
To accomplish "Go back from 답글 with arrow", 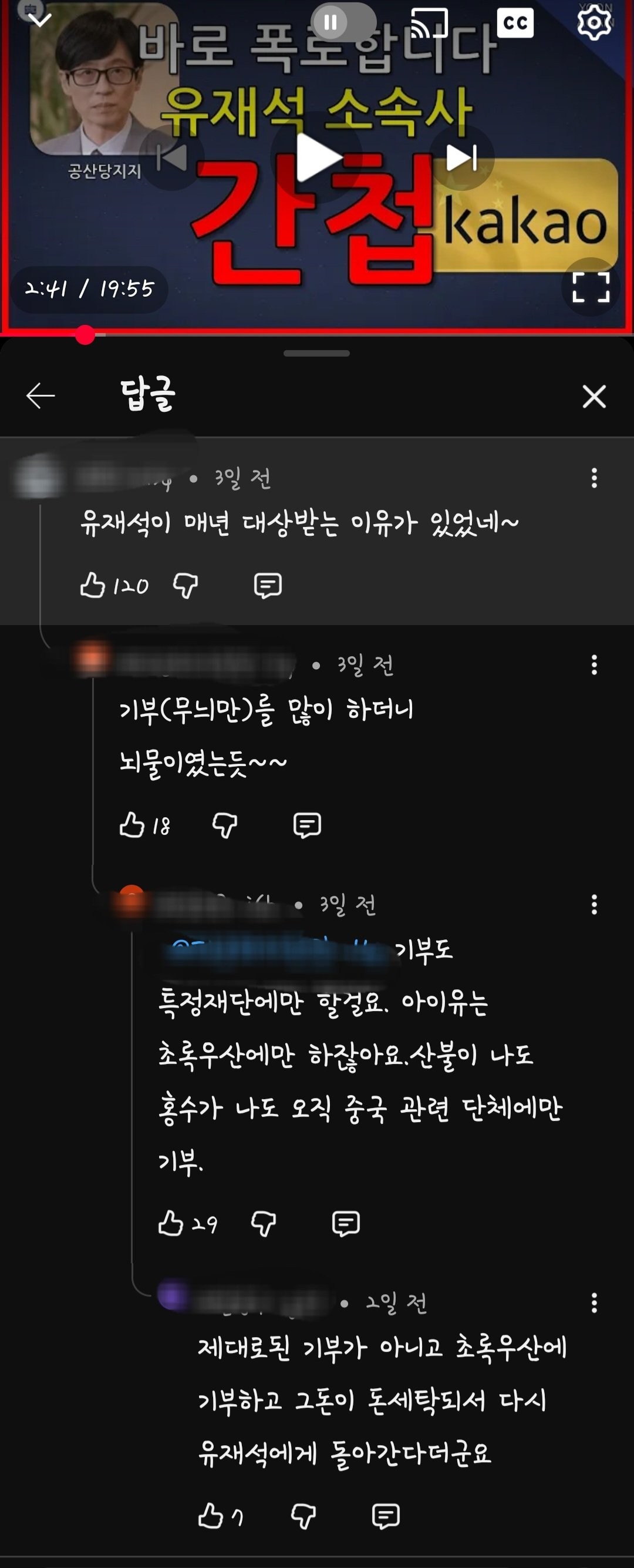I will (41, 395).
